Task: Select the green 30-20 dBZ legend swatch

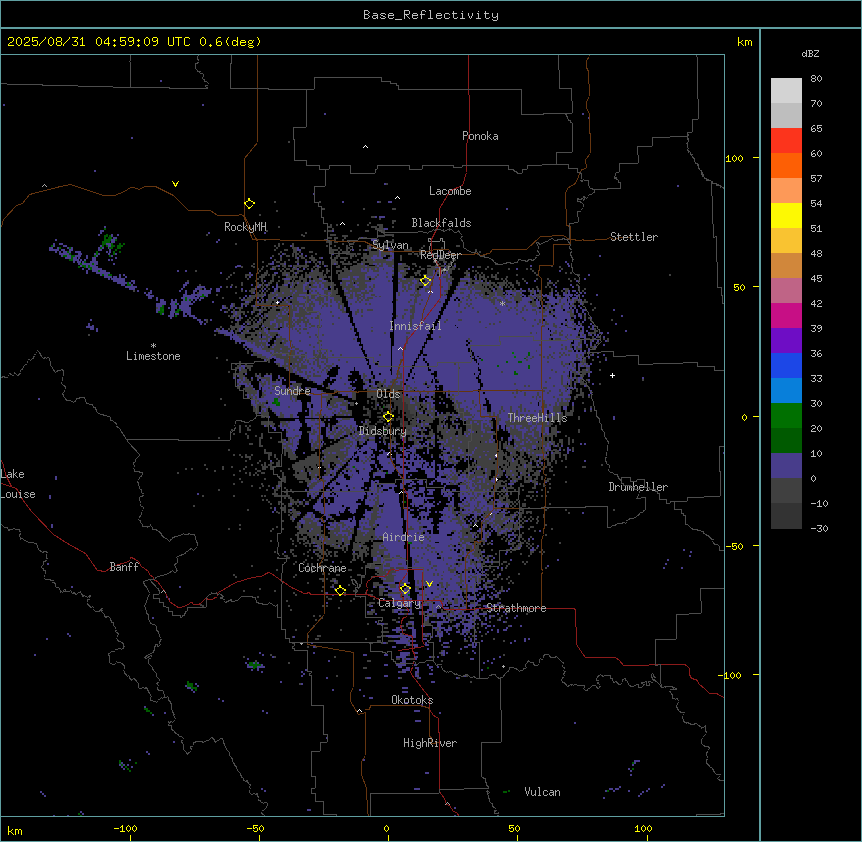Action: (x=786, y=416)
